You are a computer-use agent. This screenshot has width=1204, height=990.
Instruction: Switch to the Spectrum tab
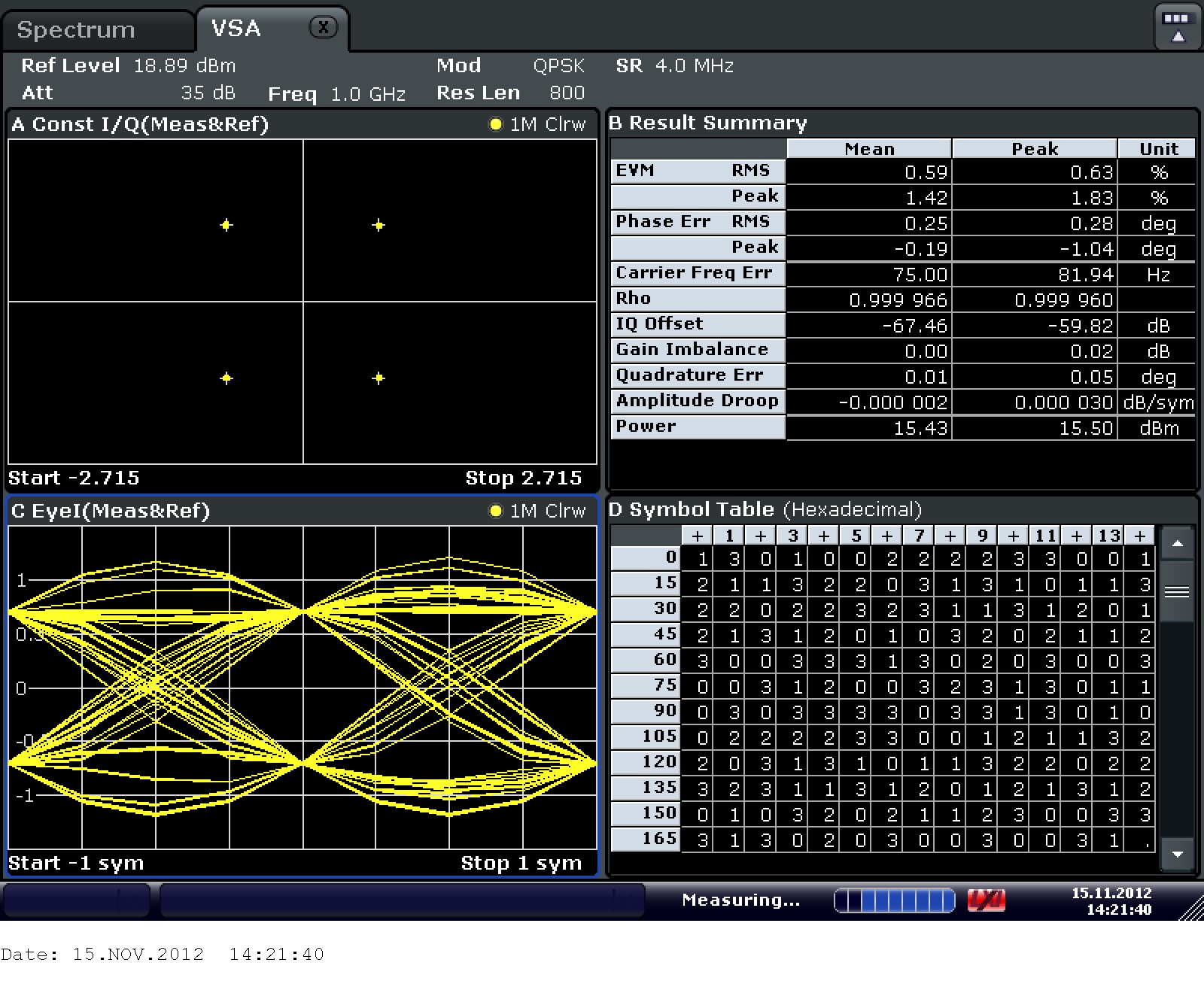pyautogui.click(x=76, y=30)
